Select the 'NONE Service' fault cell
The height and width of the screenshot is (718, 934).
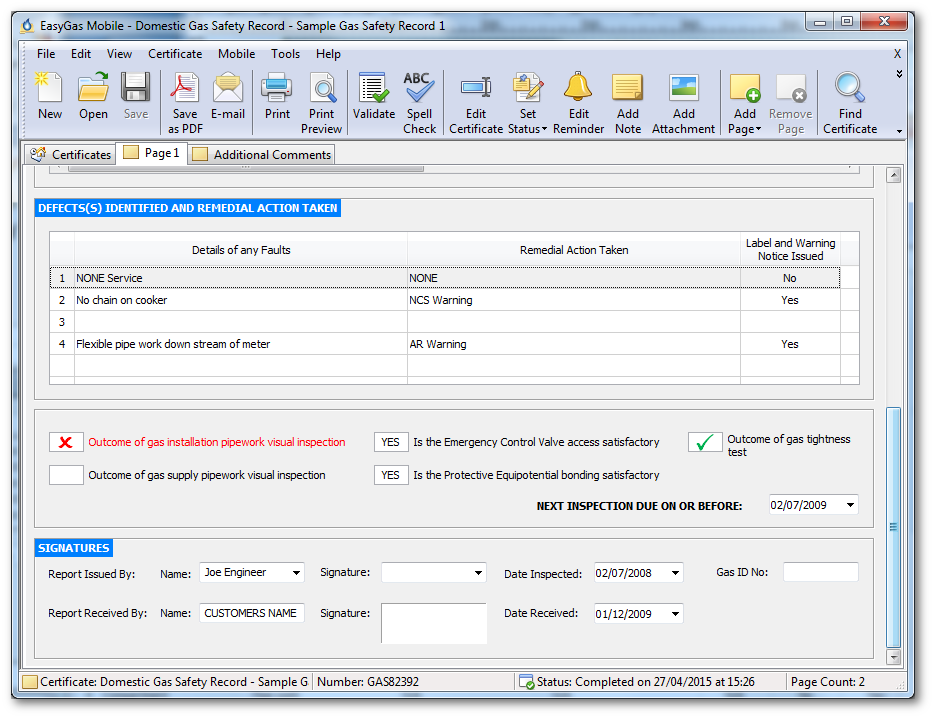241,278
